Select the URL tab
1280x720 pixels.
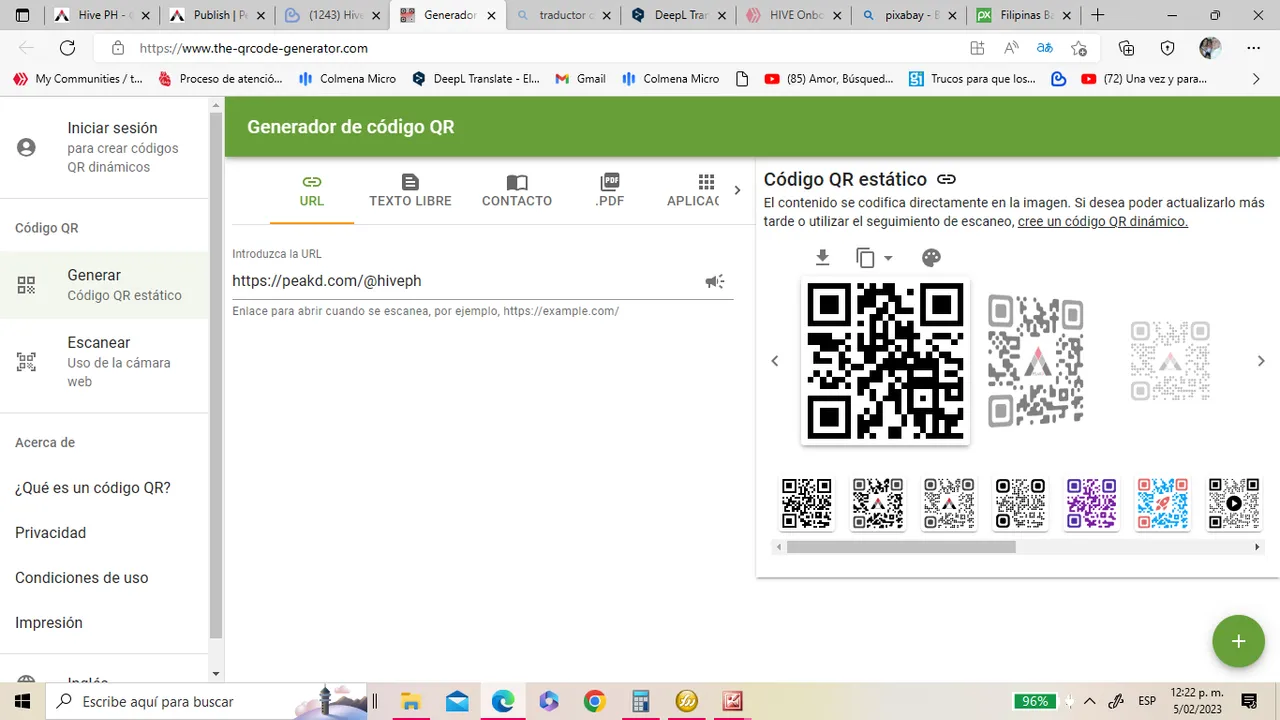[x=312, y=190]
